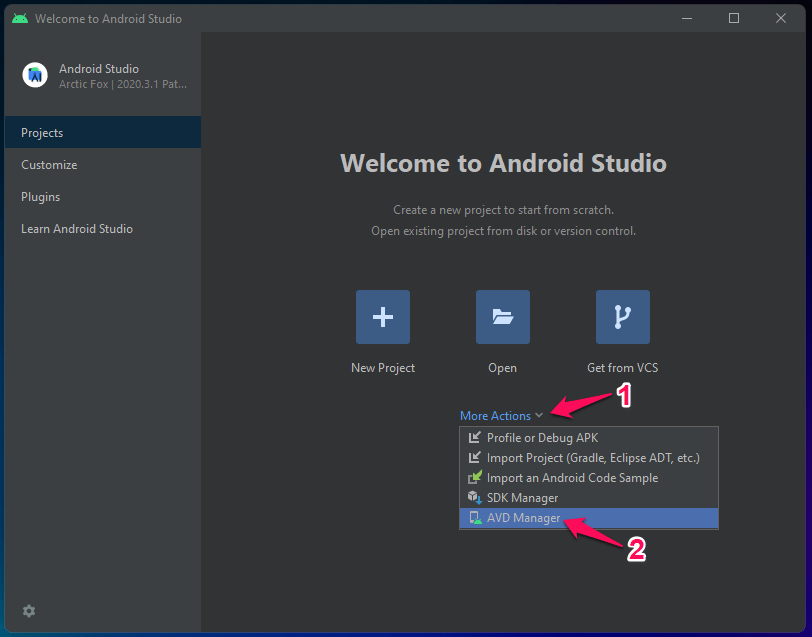The height and width of the screenshot is (637, 812).
Task: Click the Android Studio name in the sidebar header
Action: click(x=99, y=69)
